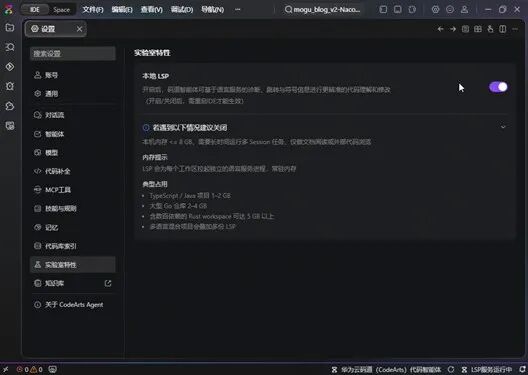Open the chat agent icon in activity bar
Screen dimensions: 528x375
[10, 106]
